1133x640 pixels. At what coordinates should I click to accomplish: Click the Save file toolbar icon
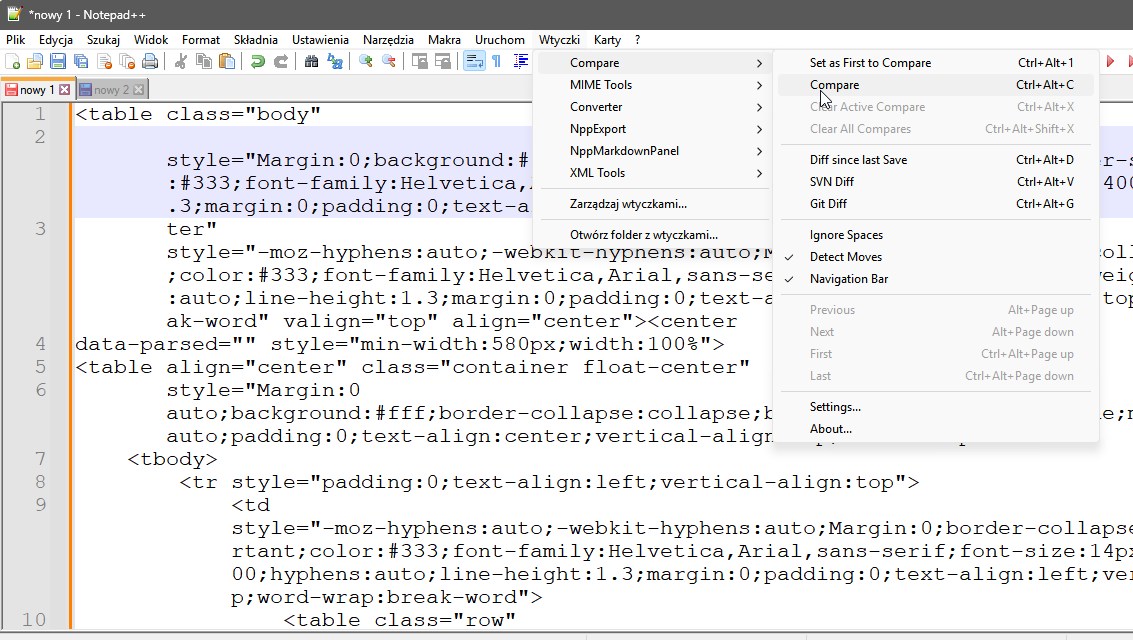58,62
